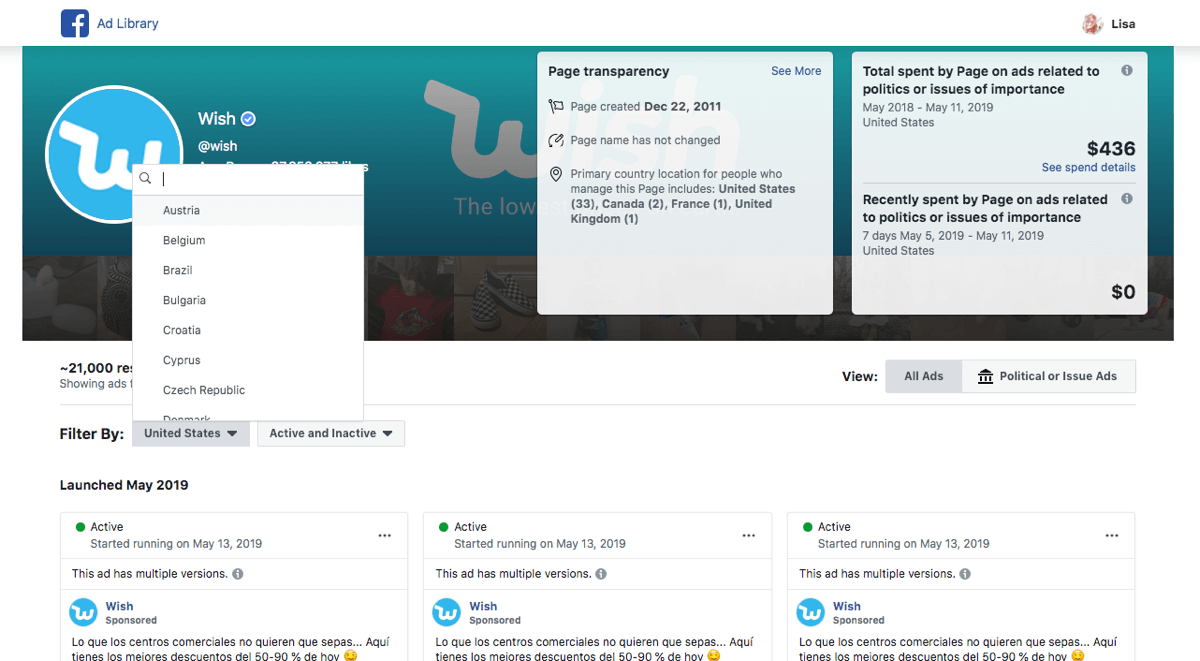Click the Page created Dec 22, 2011 text
1200x661 pixels.
646,106
